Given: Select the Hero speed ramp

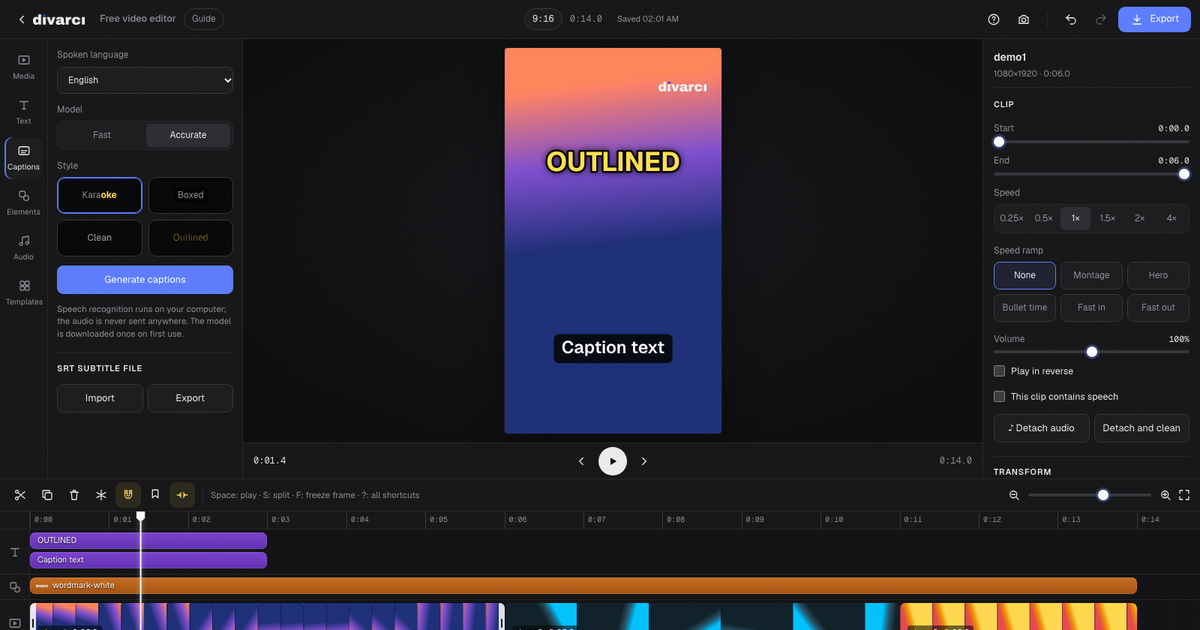Looking at the screenshot, I should point(1158,275).
